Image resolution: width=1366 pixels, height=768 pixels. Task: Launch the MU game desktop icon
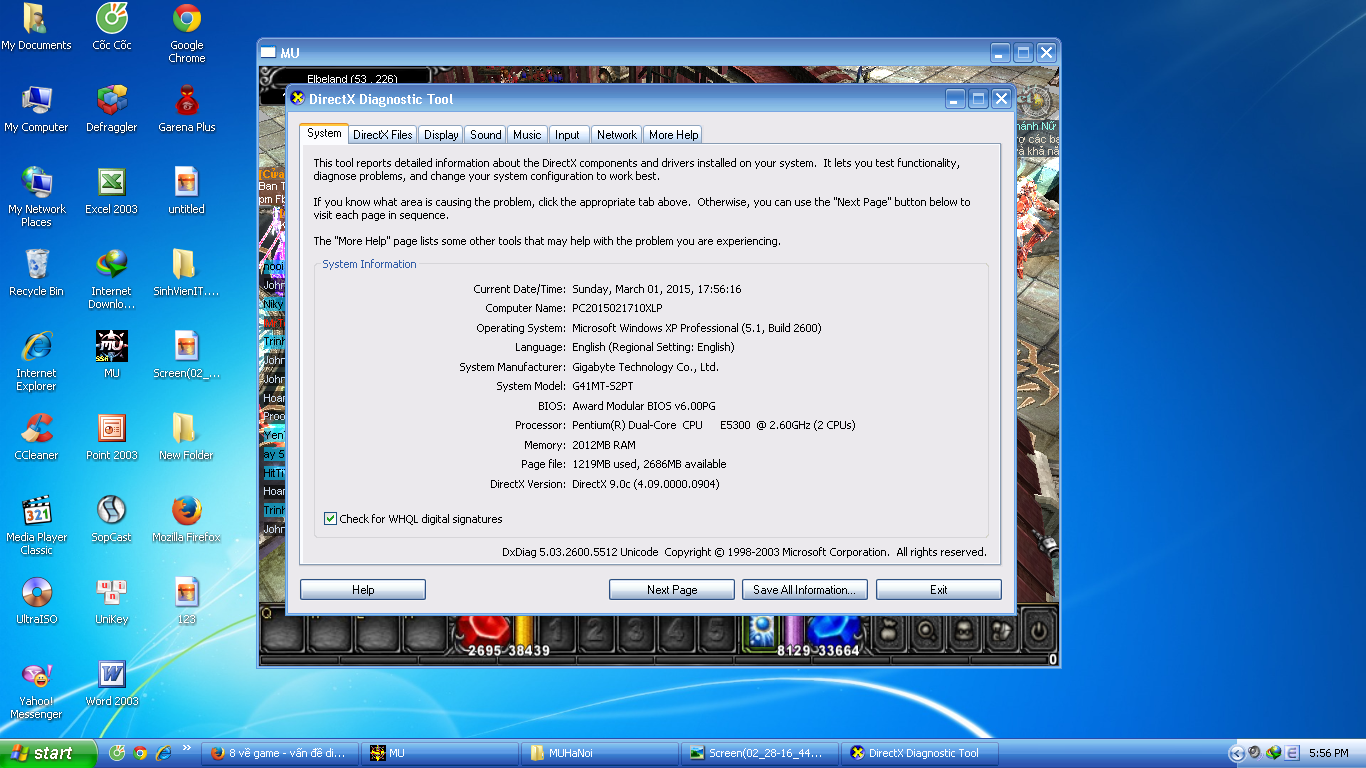click(x=112, y=355)
